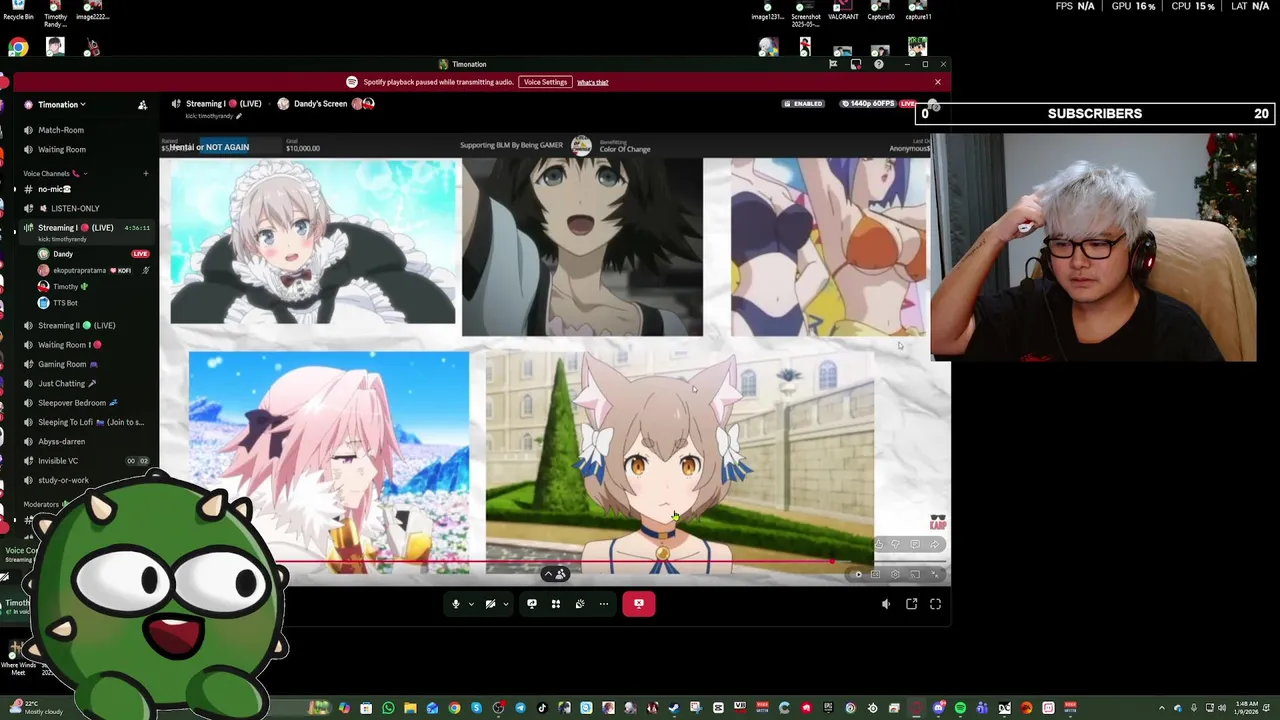Open microphone options arrow next to mic

471,604
